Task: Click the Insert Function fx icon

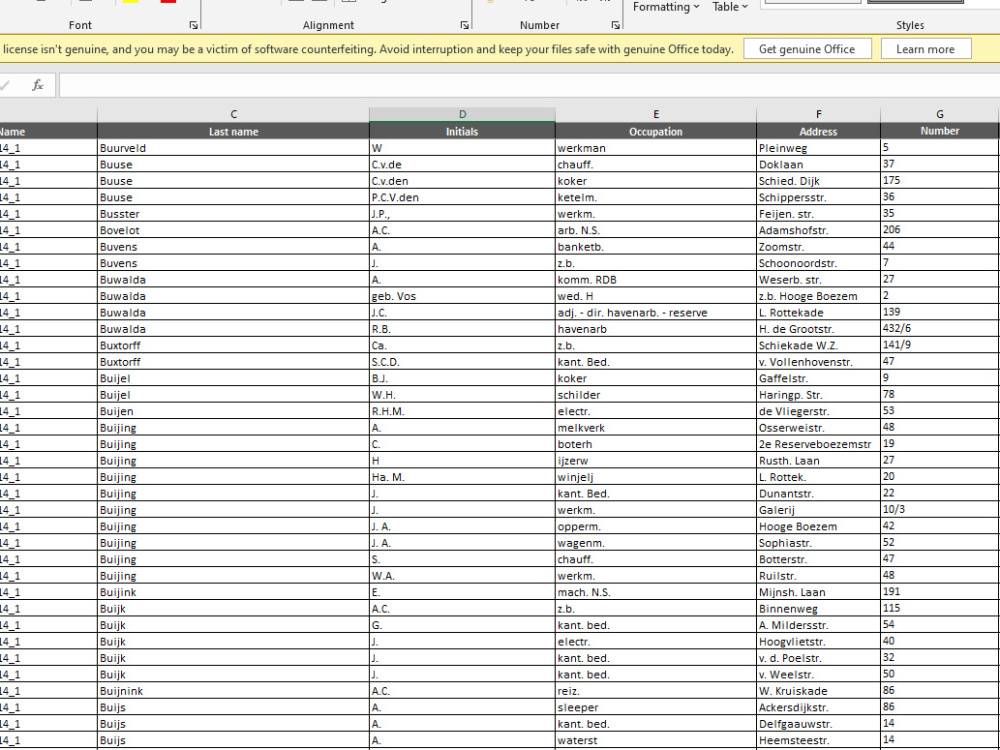Action: pos(38,85)
